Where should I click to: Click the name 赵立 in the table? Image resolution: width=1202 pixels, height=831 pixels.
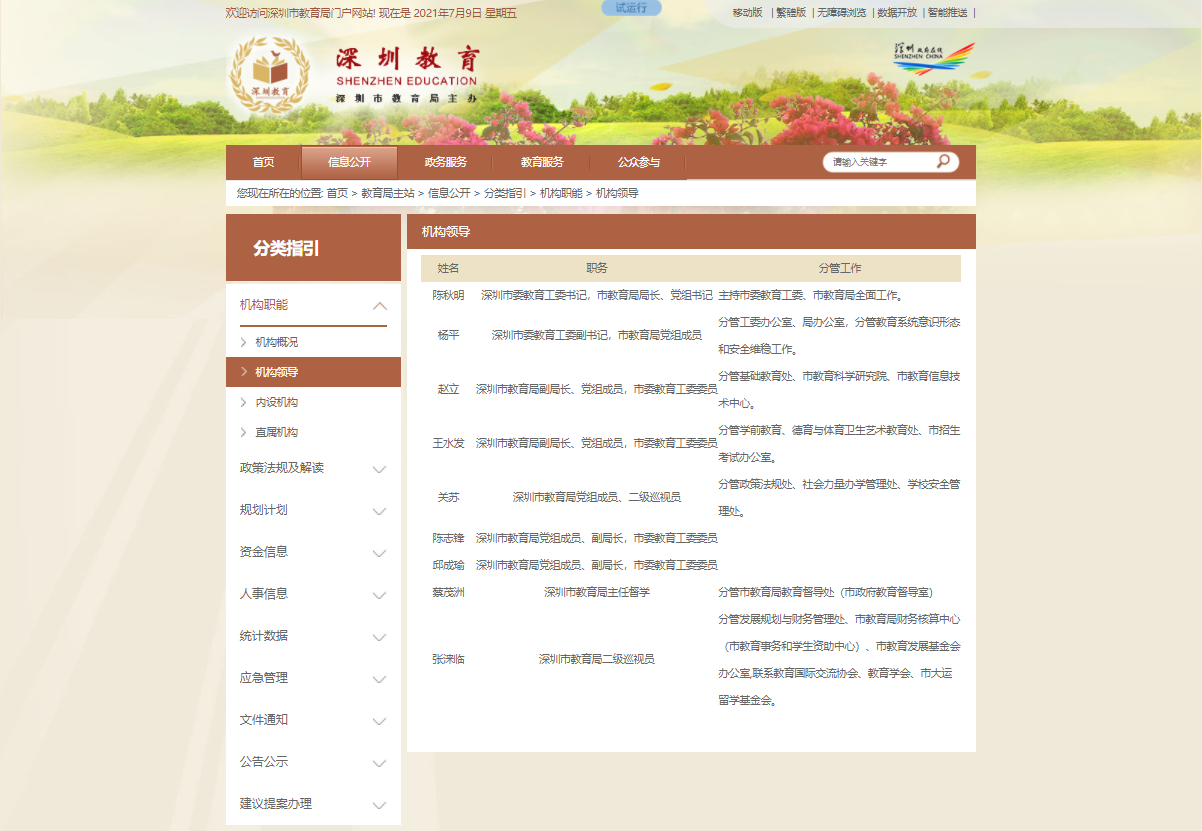(448, 389)
